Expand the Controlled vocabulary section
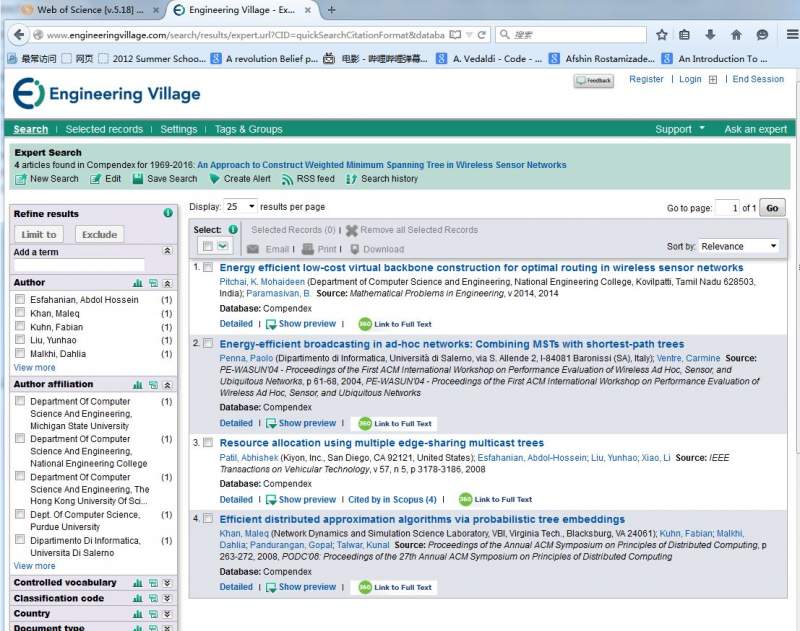 coord(167,583)
